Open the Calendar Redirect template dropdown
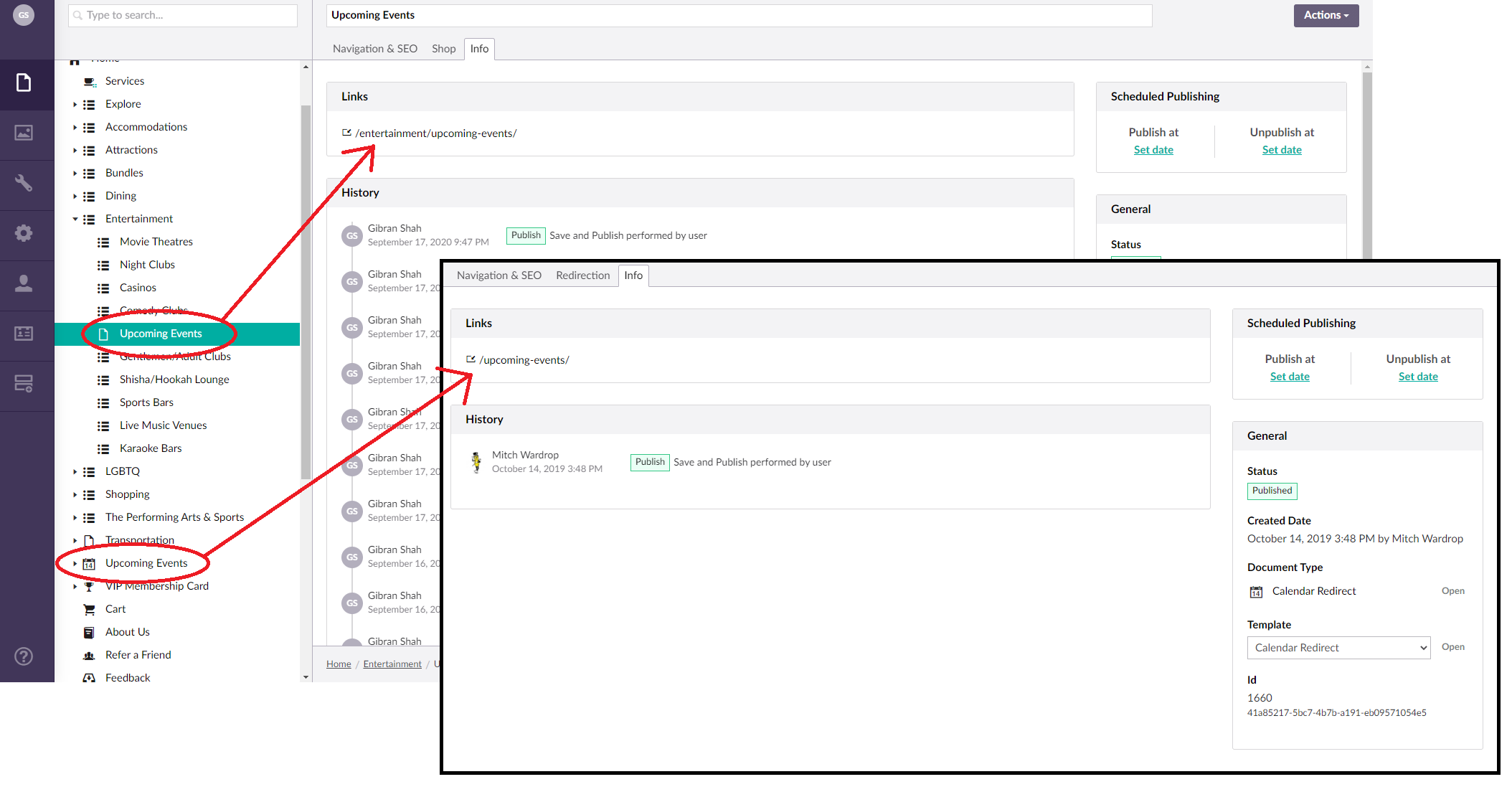 [x=1338, y=648]
